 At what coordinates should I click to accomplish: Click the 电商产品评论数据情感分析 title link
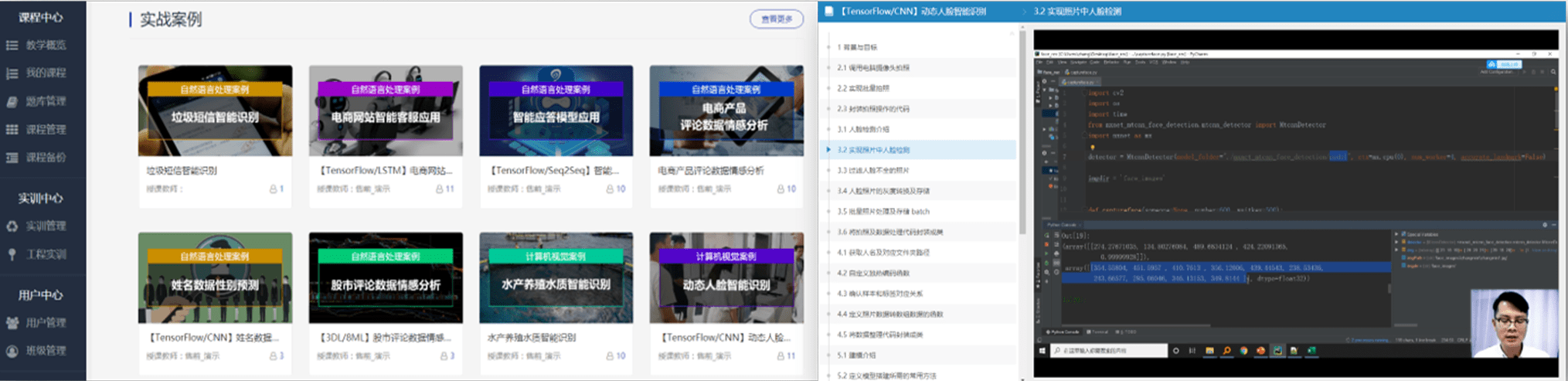click(x=710, y=170)
